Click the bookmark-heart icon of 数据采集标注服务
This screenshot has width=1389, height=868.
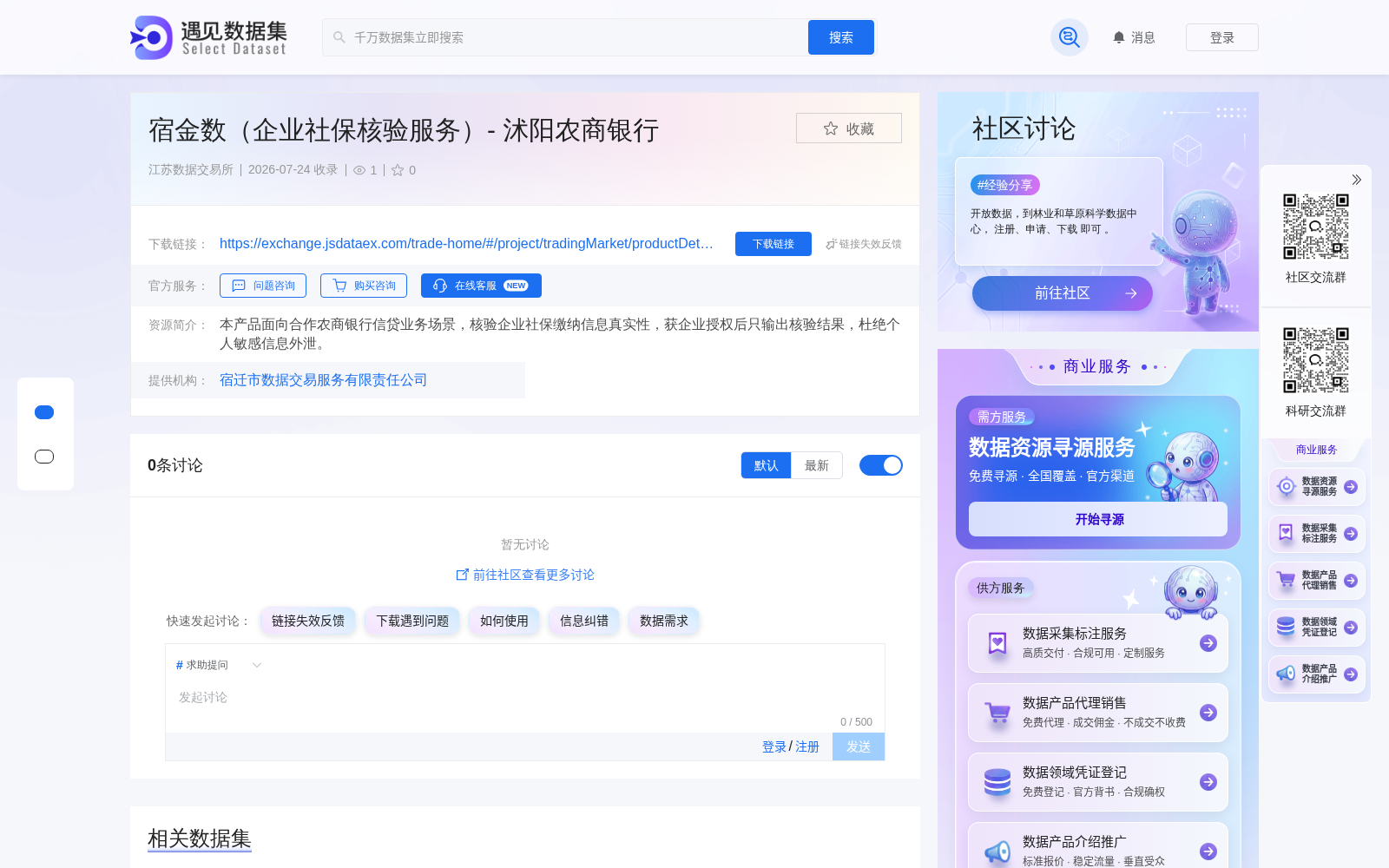point(997,643)
